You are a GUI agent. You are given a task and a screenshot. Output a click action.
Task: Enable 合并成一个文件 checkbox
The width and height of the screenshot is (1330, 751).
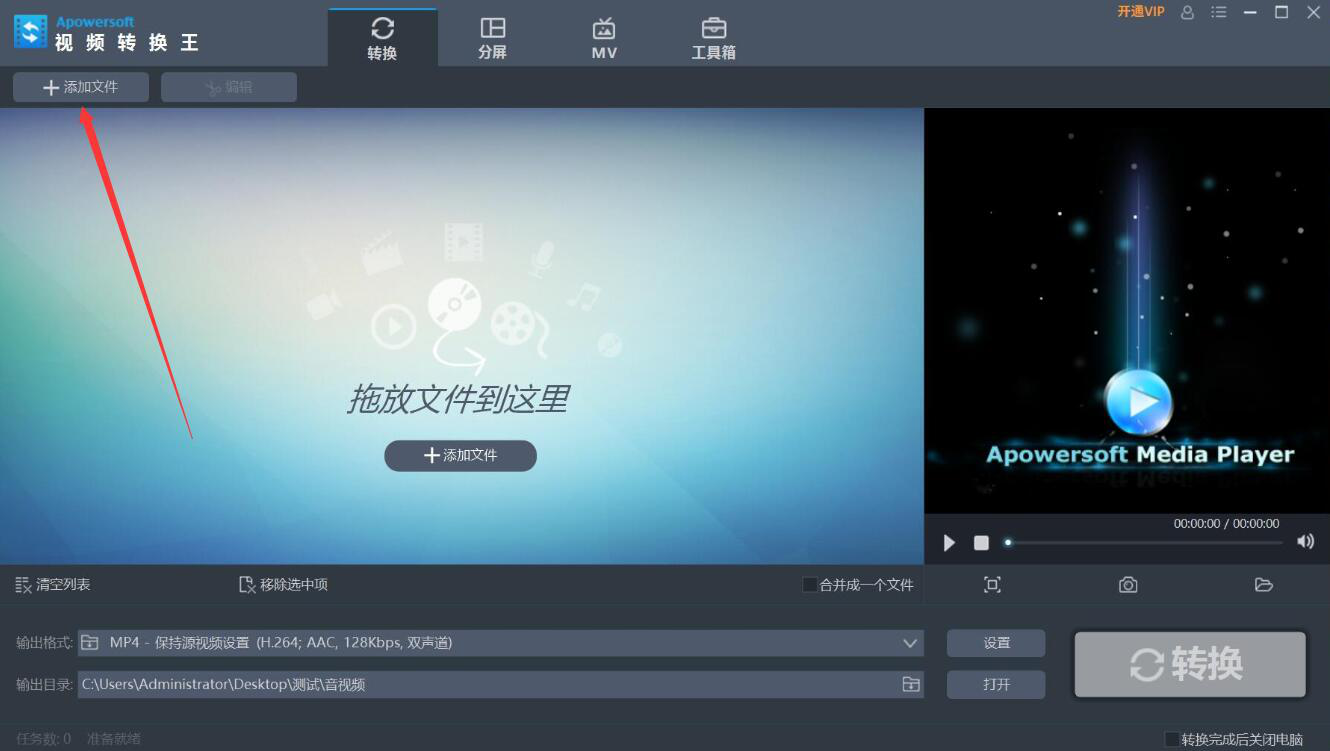(809, 584)
